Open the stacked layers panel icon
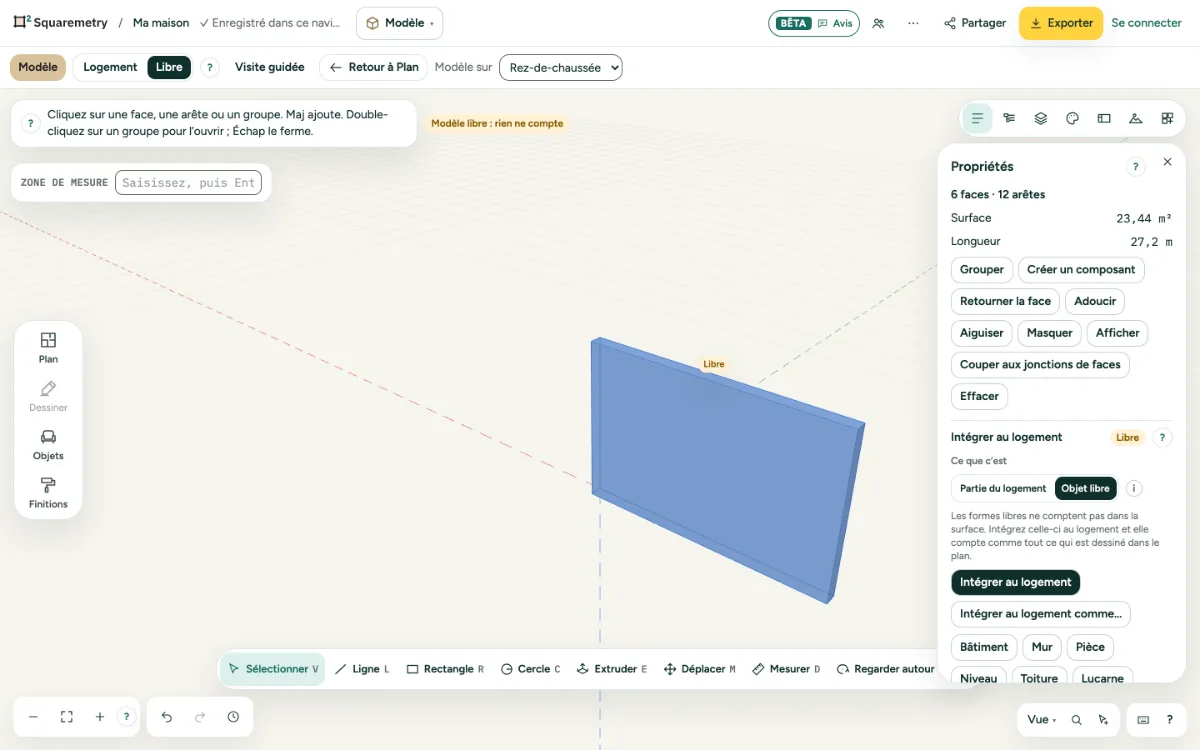The image size is (1200, 750). (1041, 118)
